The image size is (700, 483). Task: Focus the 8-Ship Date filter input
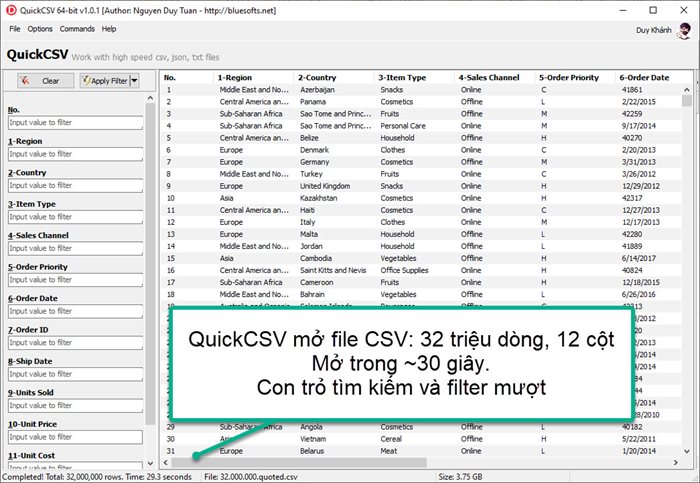tap(75, 375)
